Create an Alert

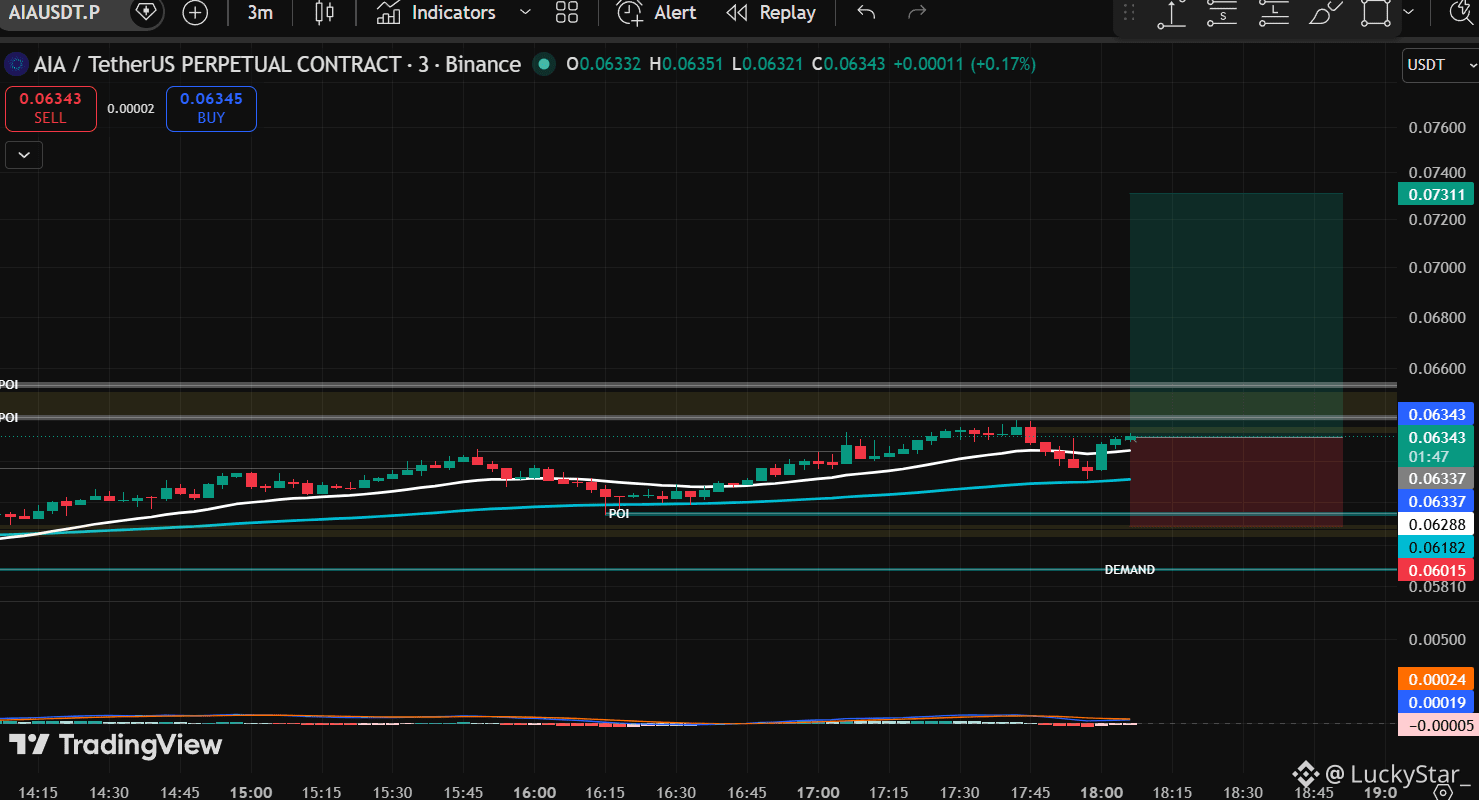click(x=657, y=13)
